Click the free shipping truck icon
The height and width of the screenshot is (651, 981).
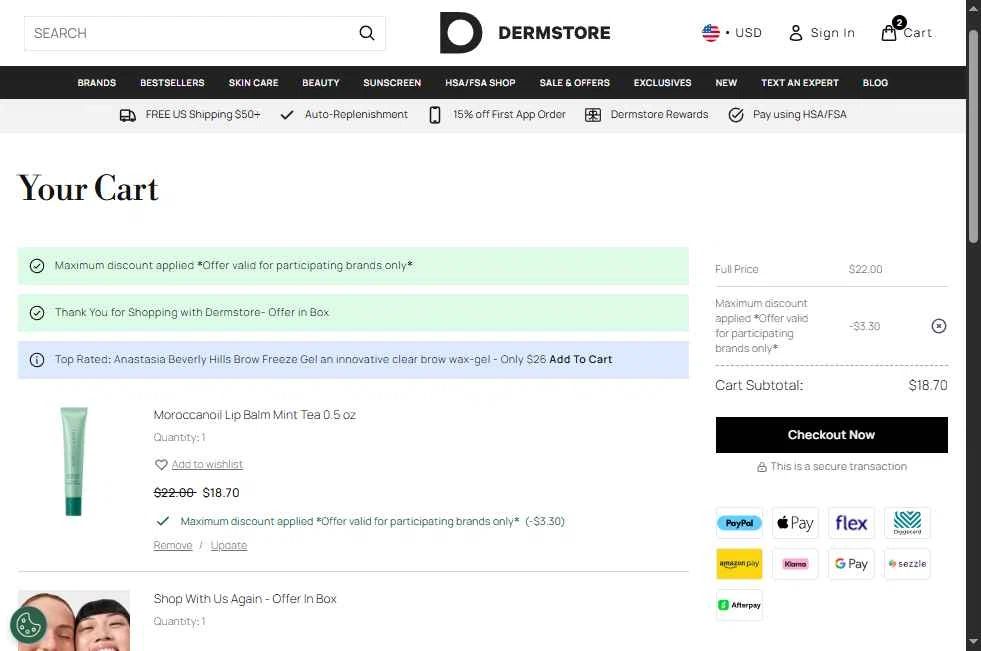(128, 115)
